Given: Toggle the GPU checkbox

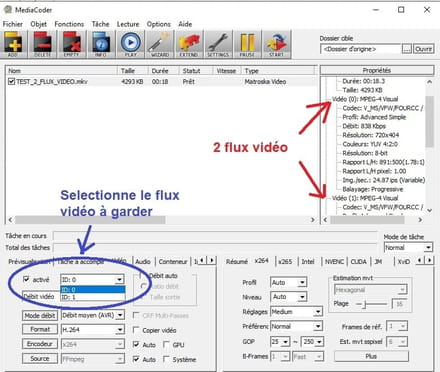Looking at the screenshot, I should (166, 344).
